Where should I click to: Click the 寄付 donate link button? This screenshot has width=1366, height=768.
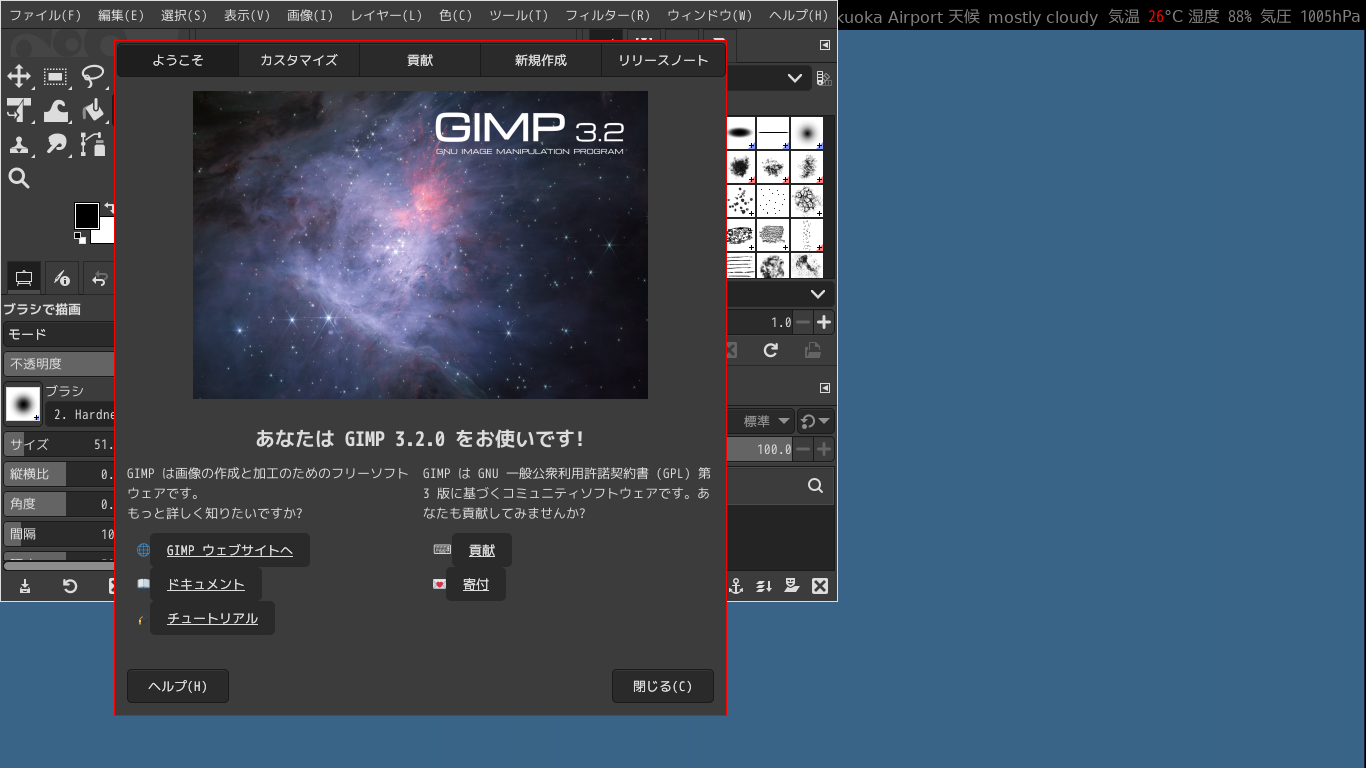pyautogui.click(x=476, y=584)
